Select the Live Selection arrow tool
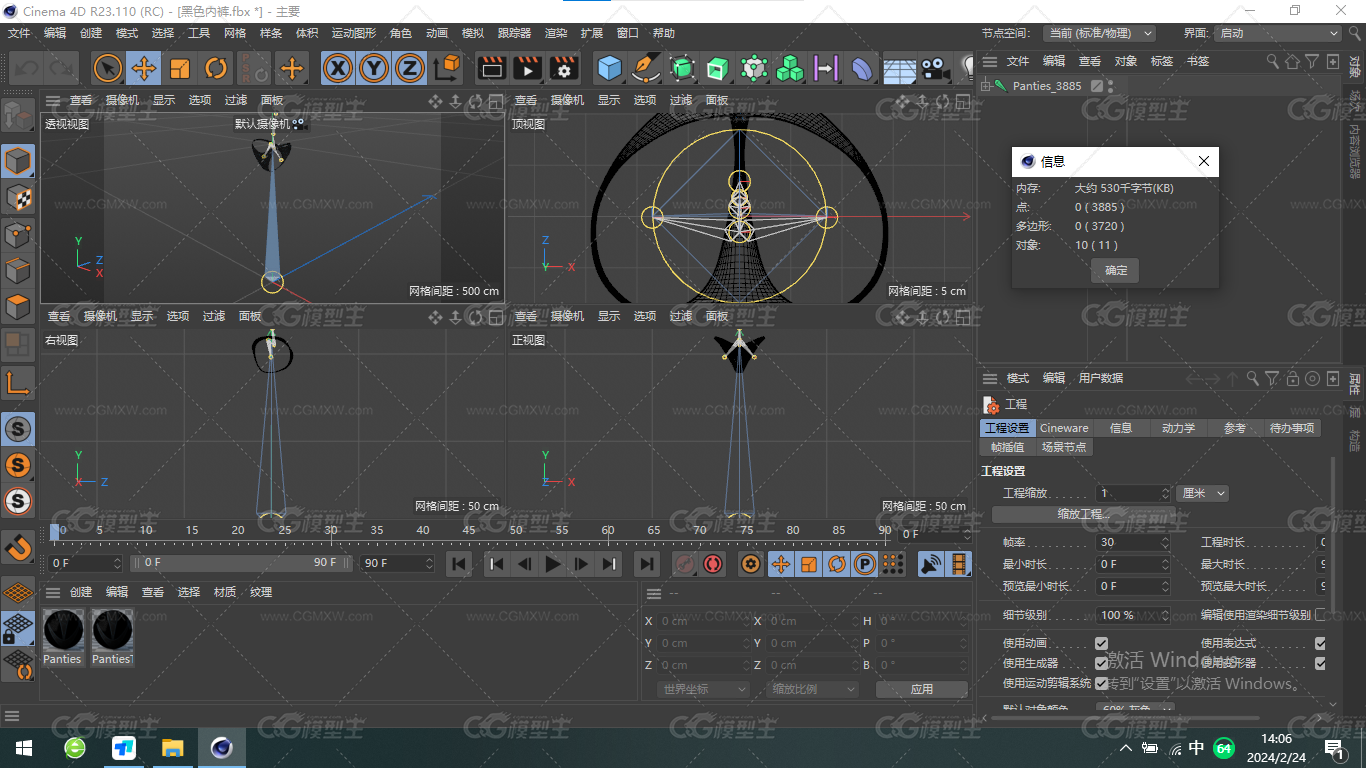Viewport: 1366px width, 768px height. (108, 68)
